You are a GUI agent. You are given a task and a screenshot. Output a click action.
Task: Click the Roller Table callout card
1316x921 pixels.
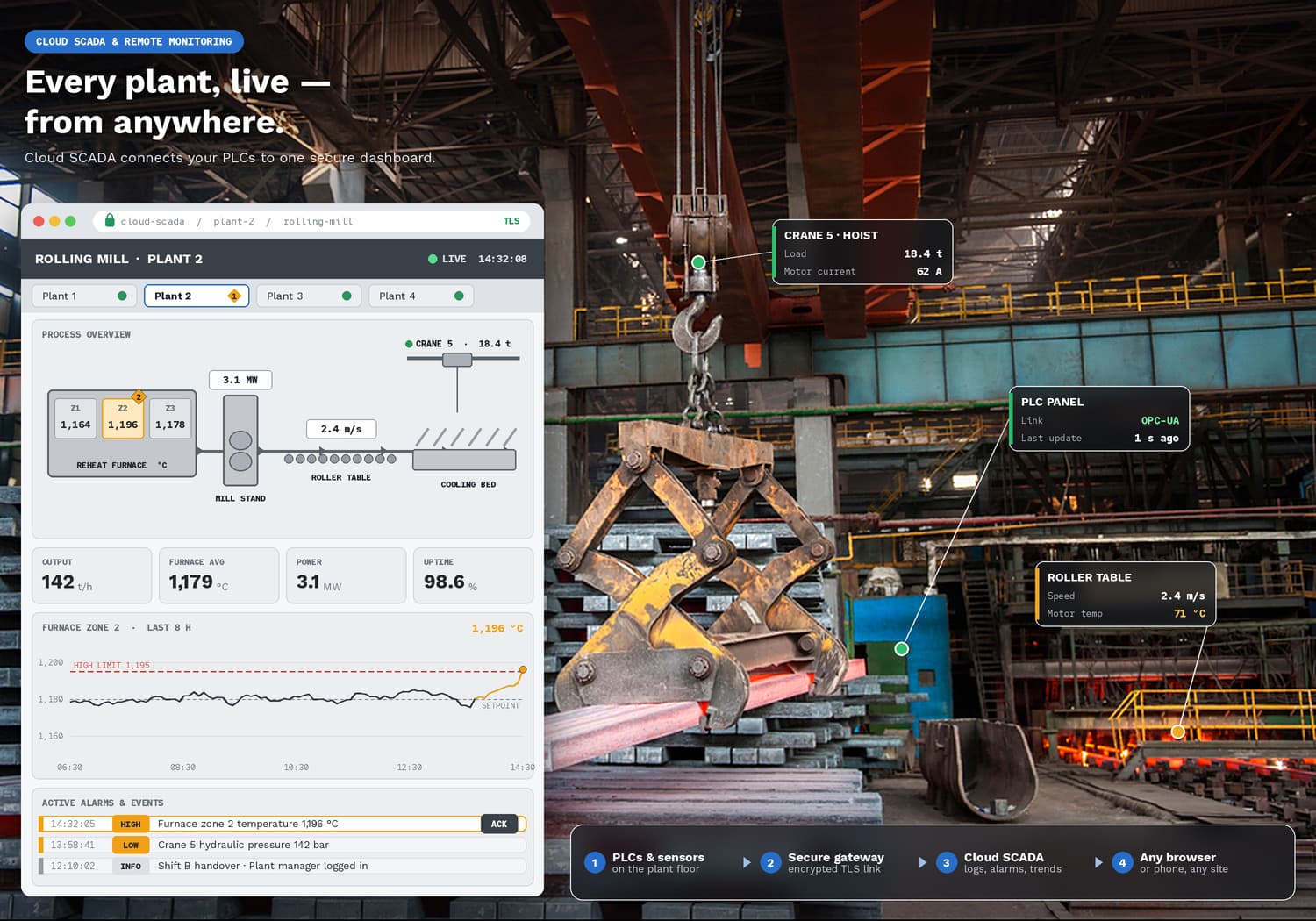pyautogui.click(x=1126, y=594)
